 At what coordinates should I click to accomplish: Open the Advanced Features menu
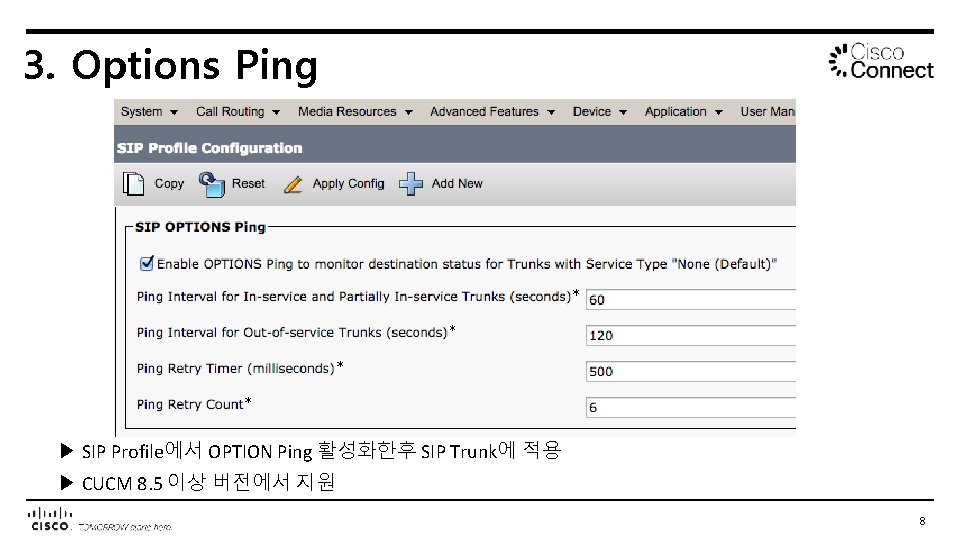(492, 111)
